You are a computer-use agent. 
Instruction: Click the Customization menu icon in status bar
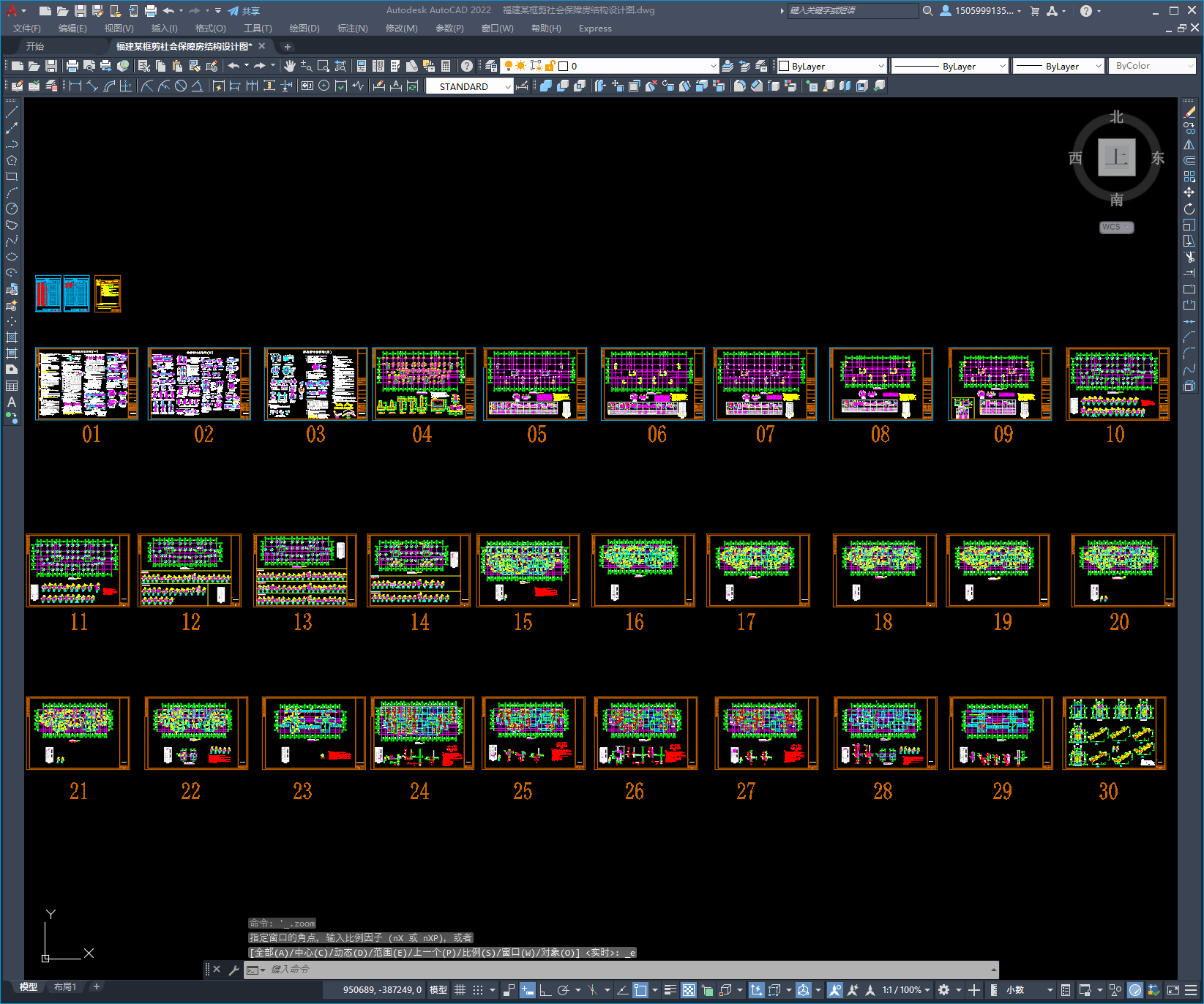pos(1191,990)
